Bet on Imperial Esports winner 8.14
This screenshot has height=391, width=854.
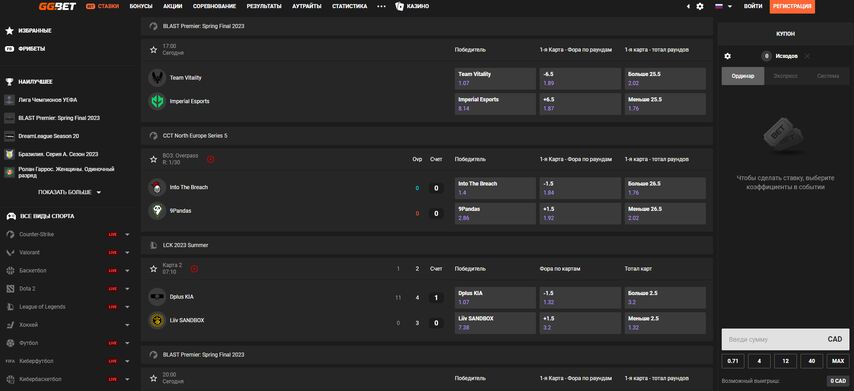coord(495,104)
